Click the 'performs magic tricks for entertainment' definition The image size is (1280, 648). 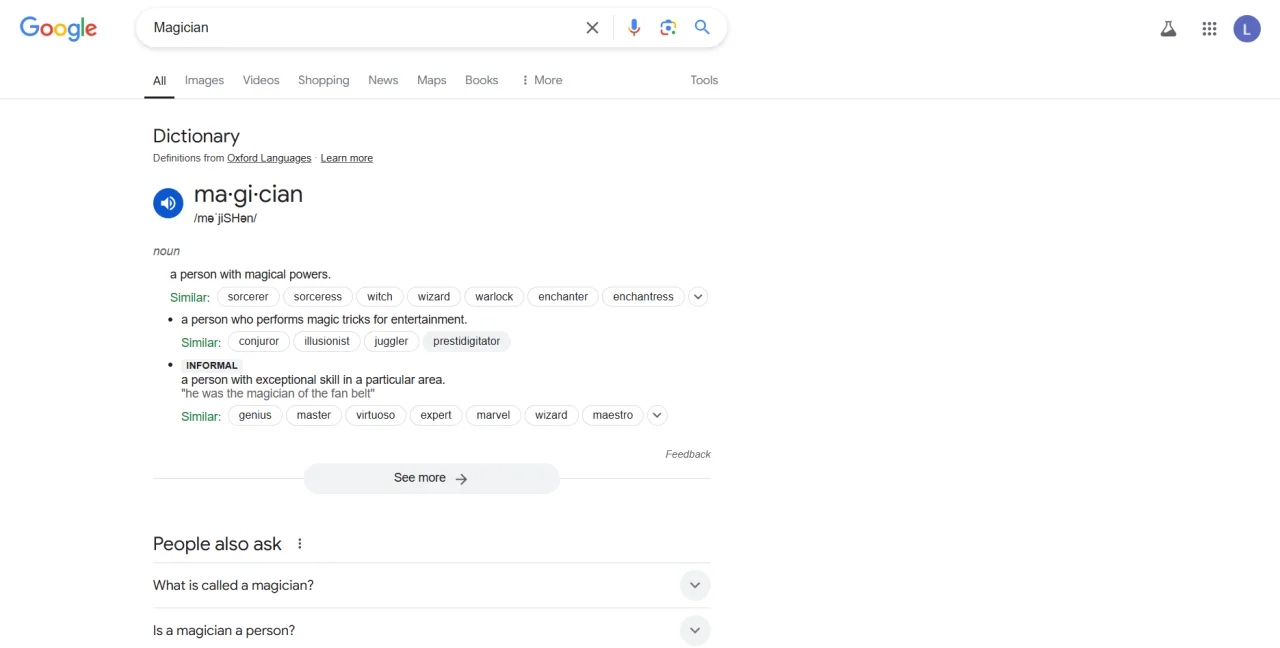(x=324, y=319)
